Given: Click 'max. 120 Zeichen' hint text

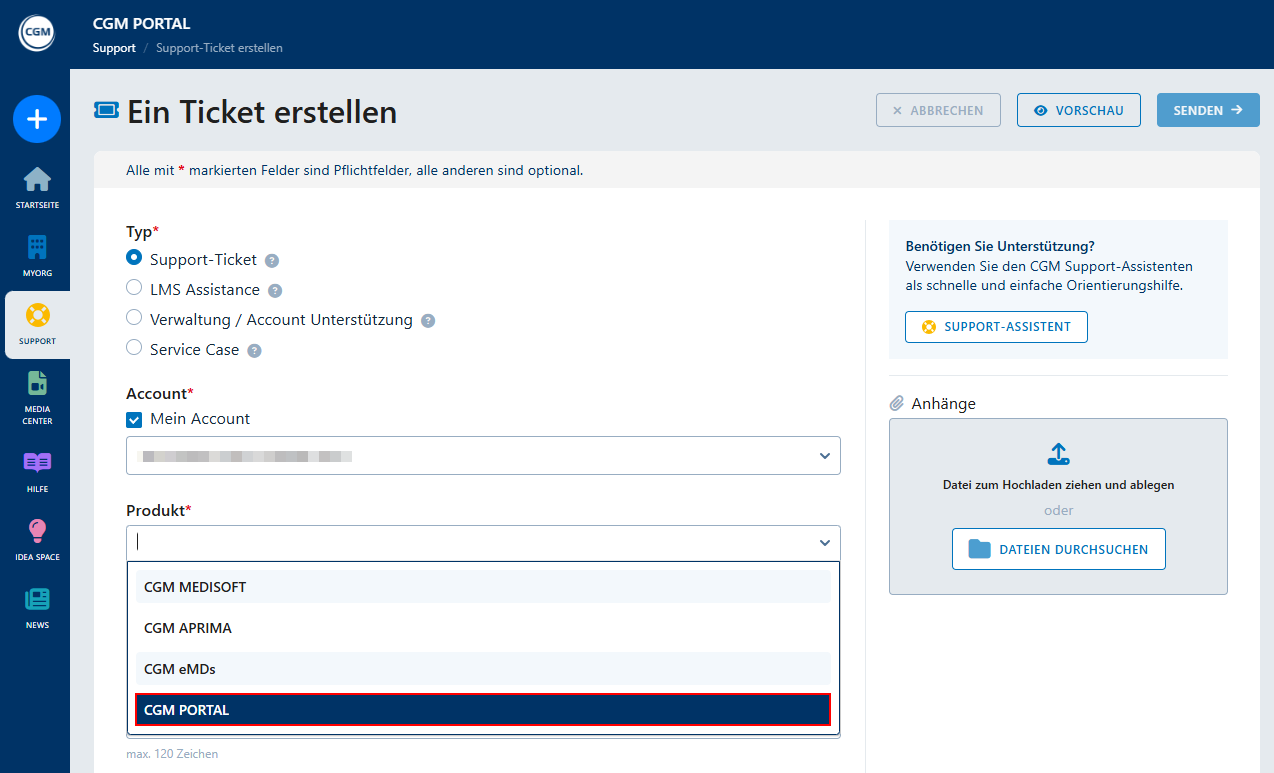Looking at the screenshot, I should [172, 754].
